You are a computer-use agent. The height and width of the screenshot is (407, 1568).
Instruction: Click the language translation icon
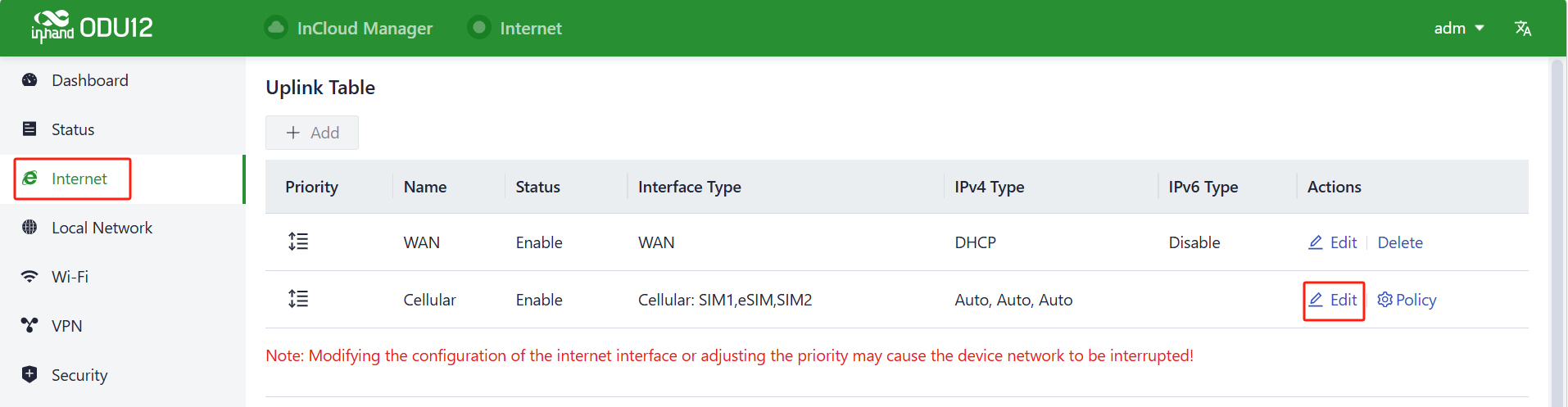click(x=1523, y=29)
